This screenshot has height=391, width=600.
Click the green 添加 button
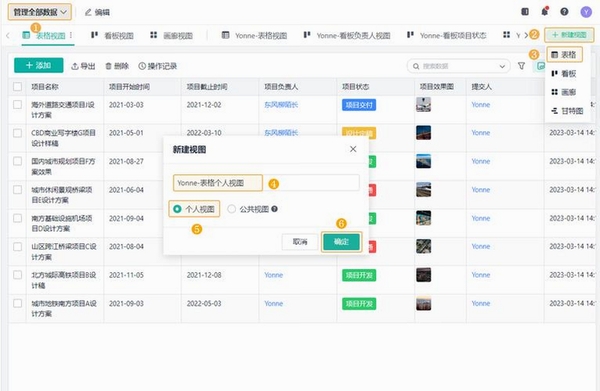[39, 65]
